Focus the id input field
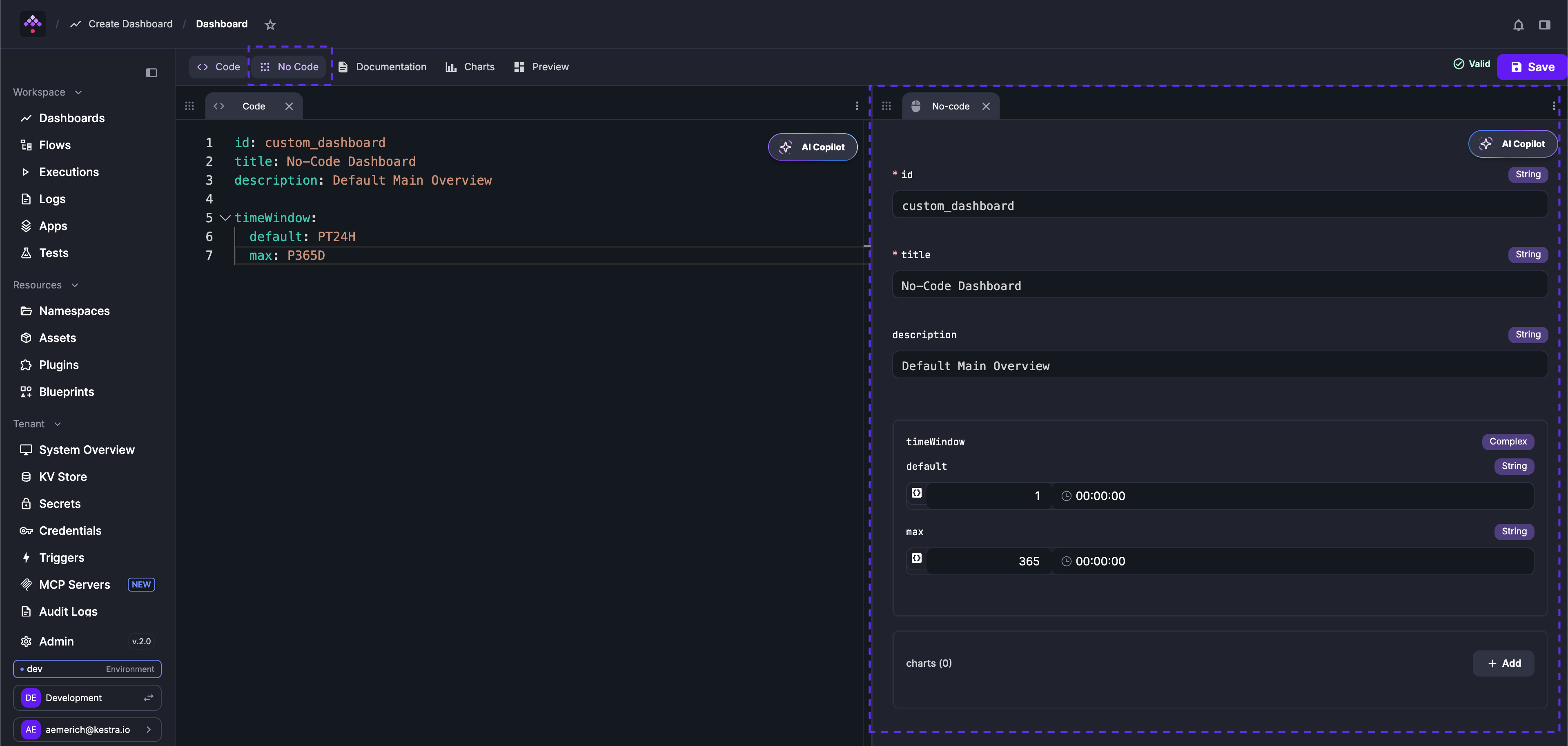 click(1220, 205)
